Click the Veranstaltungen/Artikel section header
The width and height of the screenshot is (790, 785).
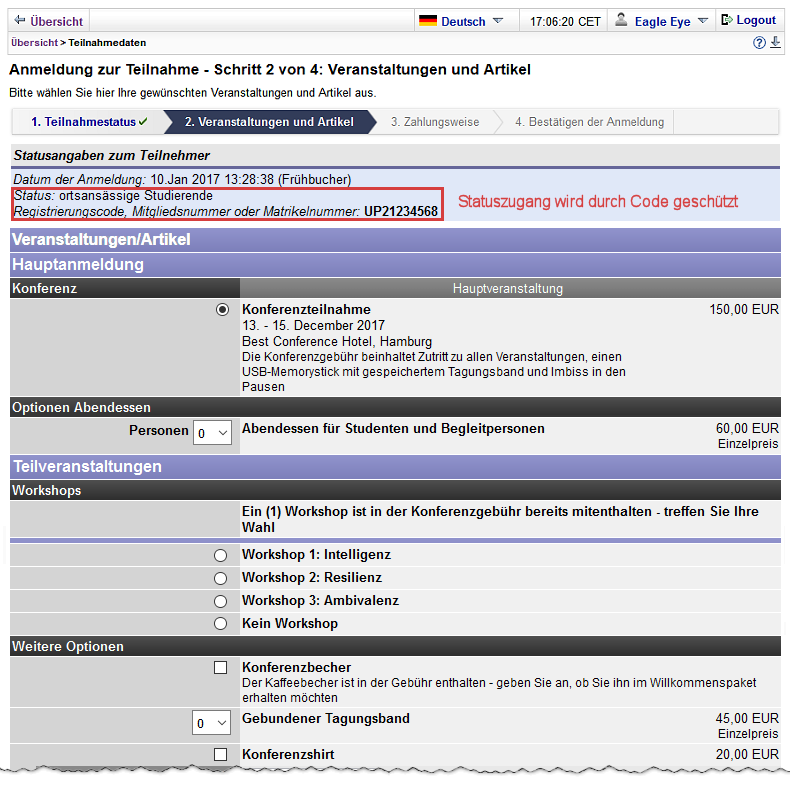click(x=396, y=239)
